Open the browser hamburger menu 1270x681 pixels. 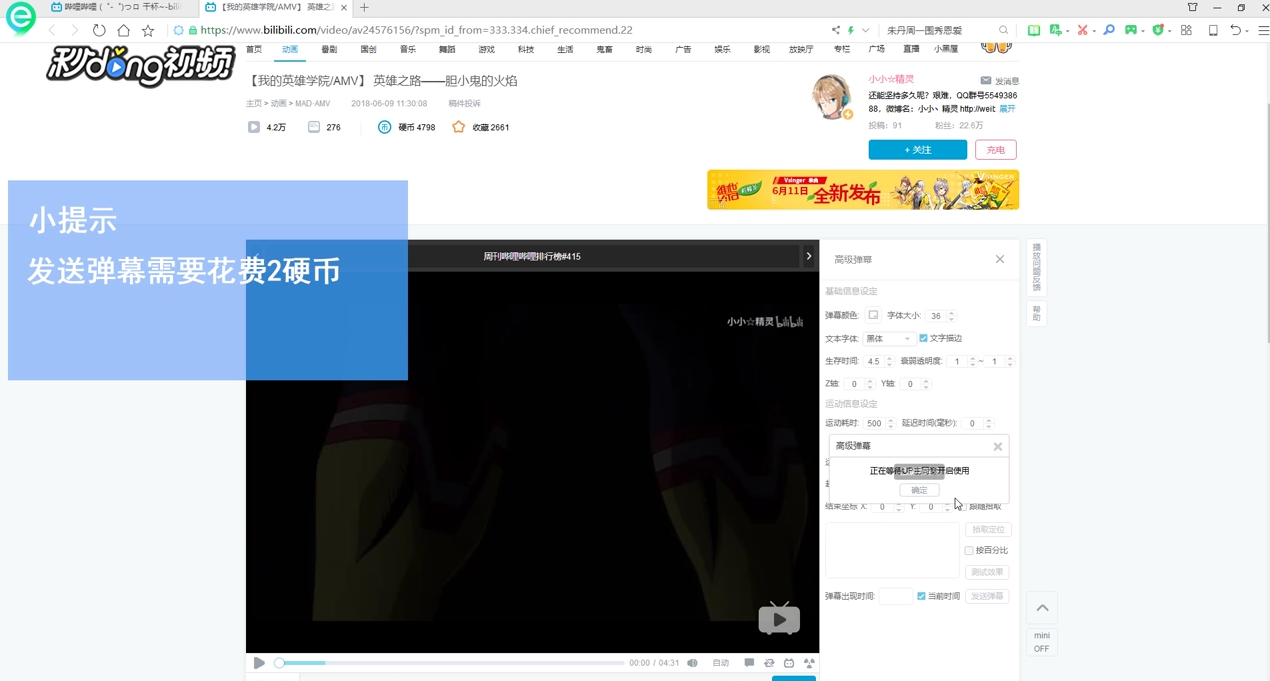[x=1263, y=31]
